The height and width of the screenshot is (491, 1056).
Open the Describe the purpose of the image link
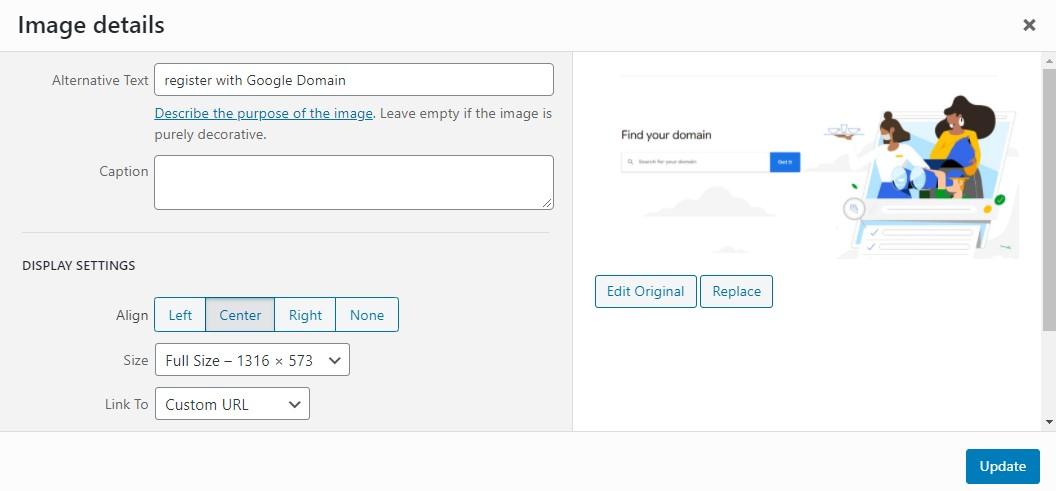263,113
